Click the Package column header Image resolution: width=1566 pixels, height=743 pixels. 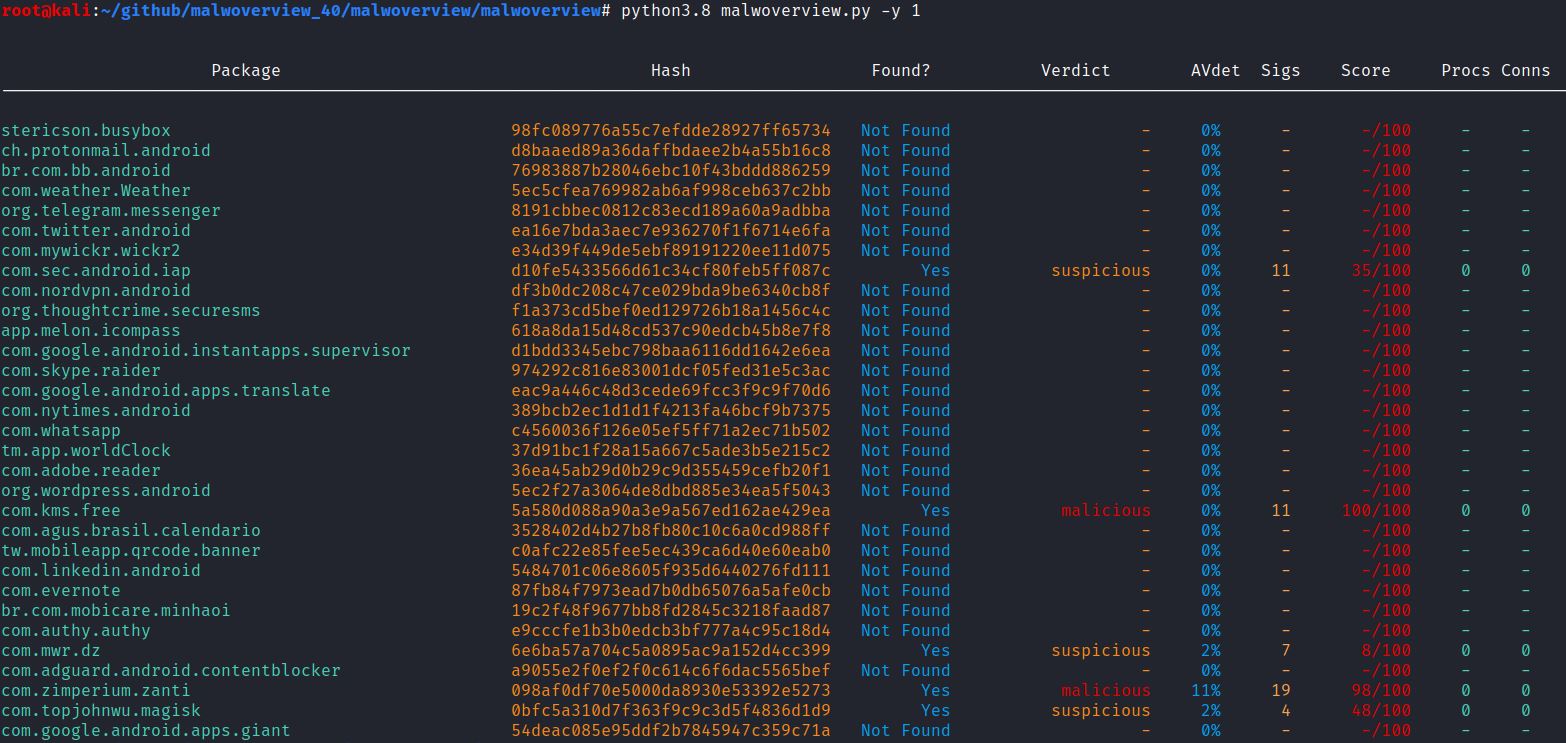(246, 70)
